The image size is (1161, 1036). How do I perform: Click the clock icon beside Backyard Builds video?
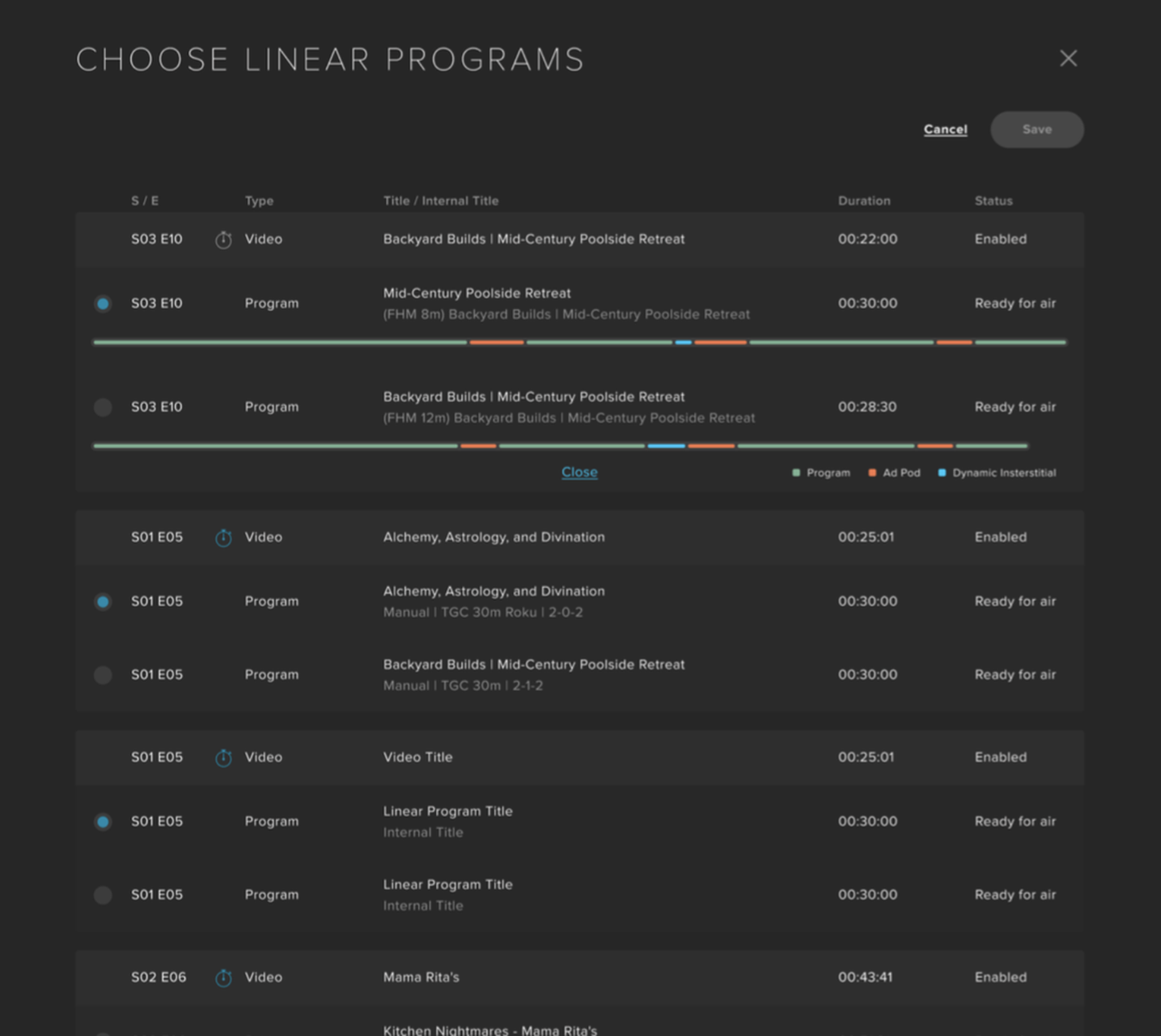pyautogui.click(x=223, y=240)
